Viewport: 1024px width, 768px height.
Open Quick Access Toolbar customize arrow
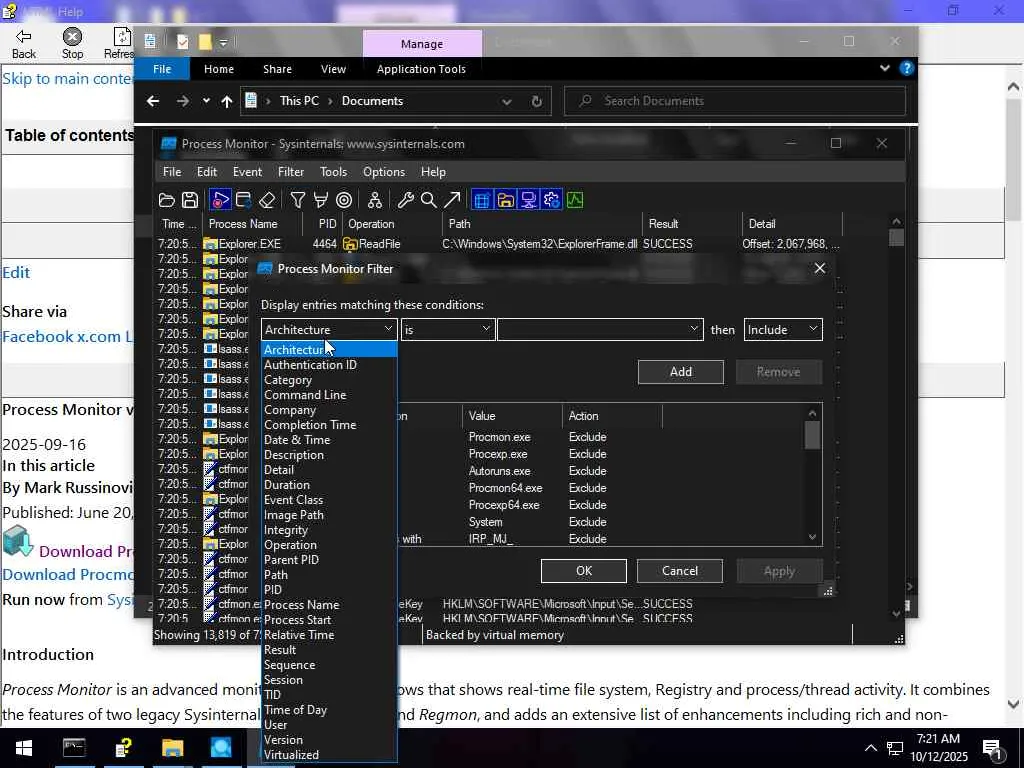[x=223, y=43]
